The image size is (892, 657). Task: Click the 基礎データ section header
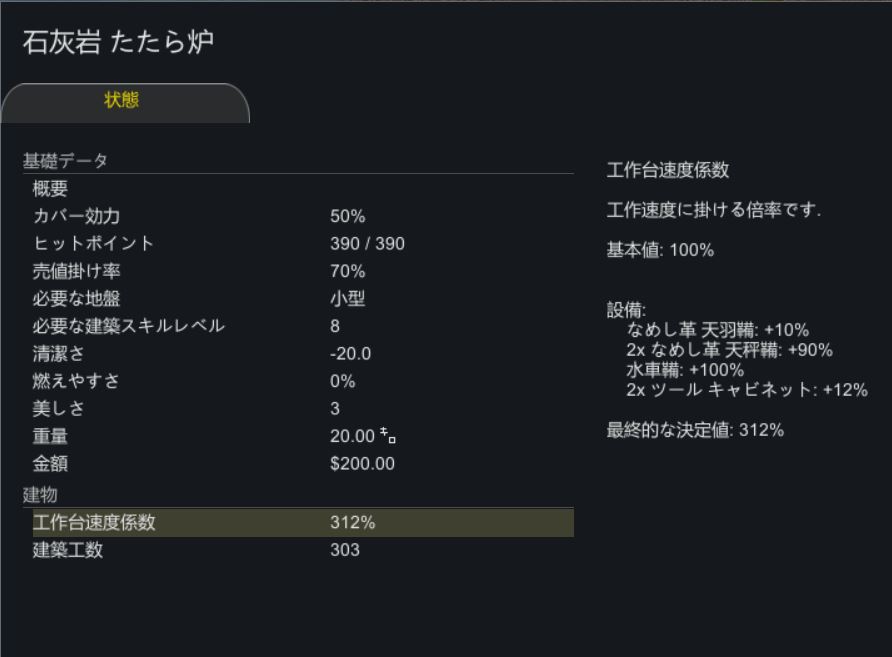(65, 161)
